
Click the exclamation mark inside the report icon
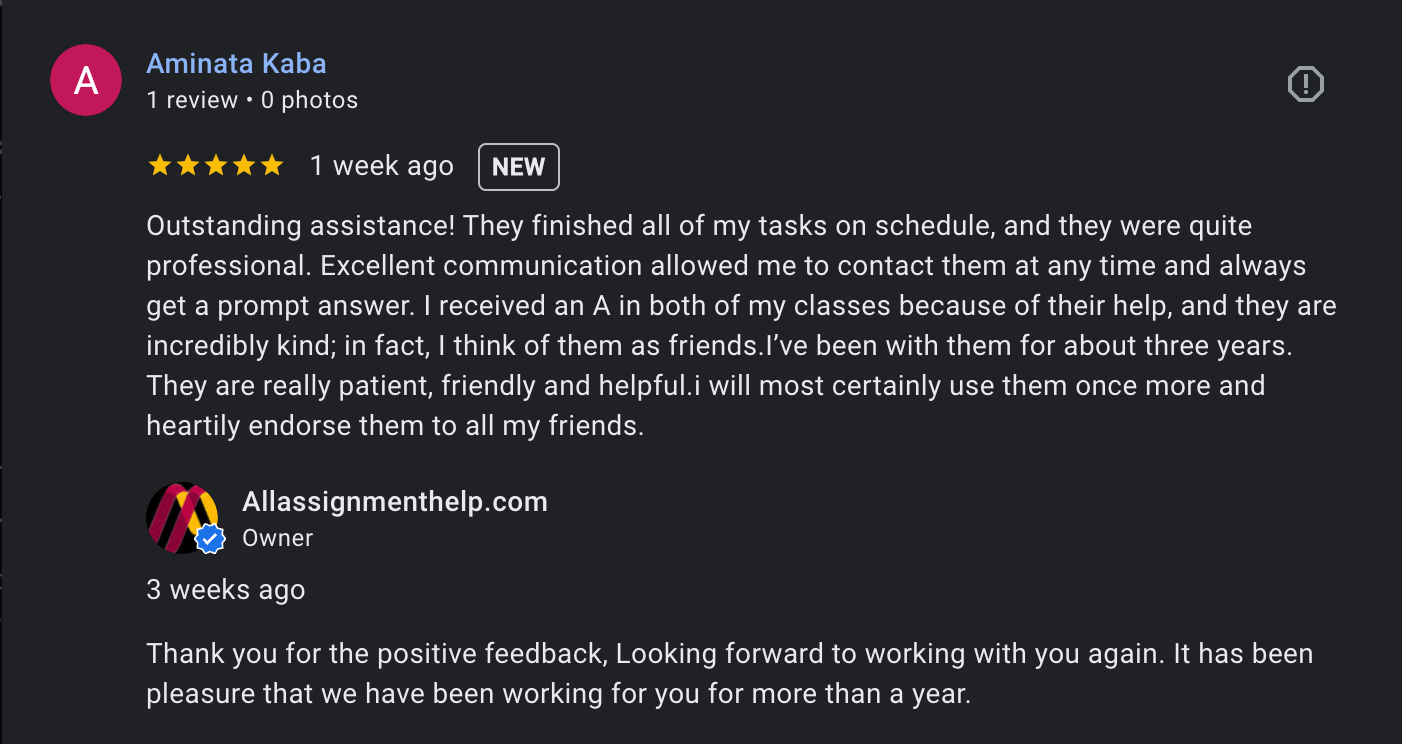1306,84
